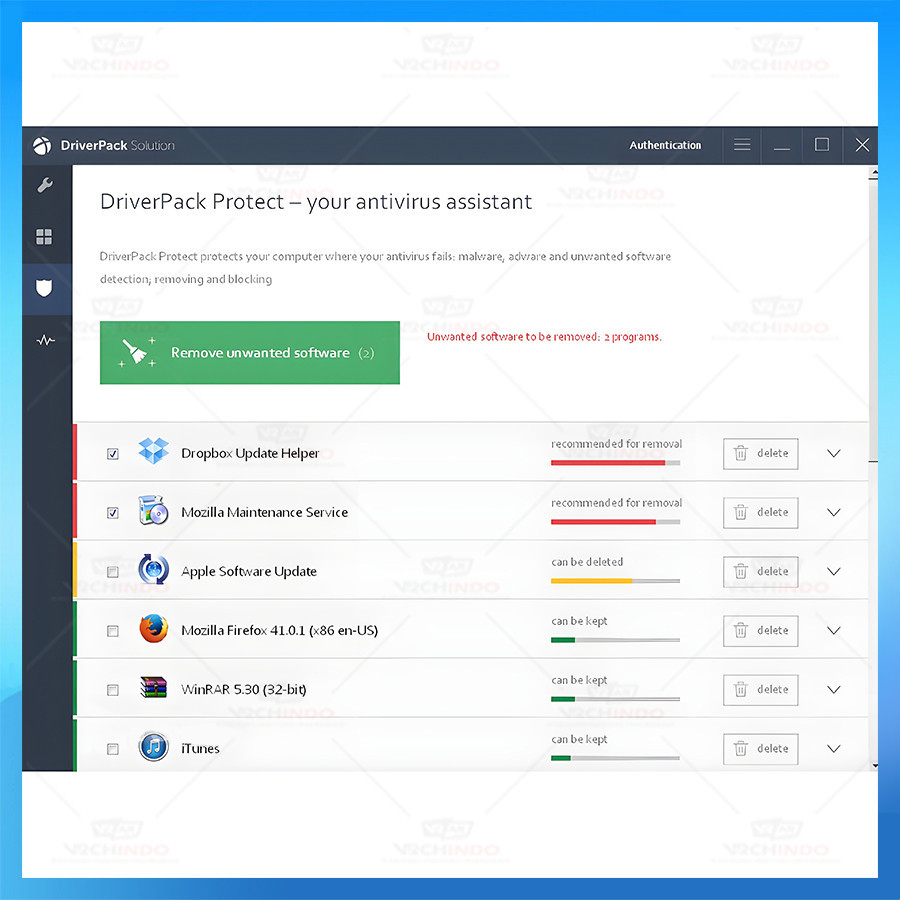Delete Mozilla Firefox 41.0.1
Screen dimensions: 900x900
click(761, 631)
